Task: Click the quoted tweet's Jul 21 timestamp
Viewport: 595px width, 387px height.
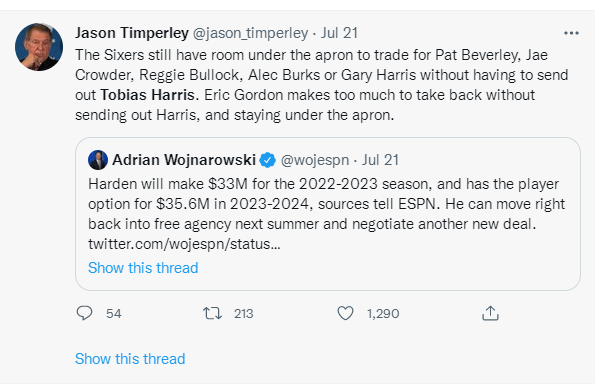Action: coord(380,160)
